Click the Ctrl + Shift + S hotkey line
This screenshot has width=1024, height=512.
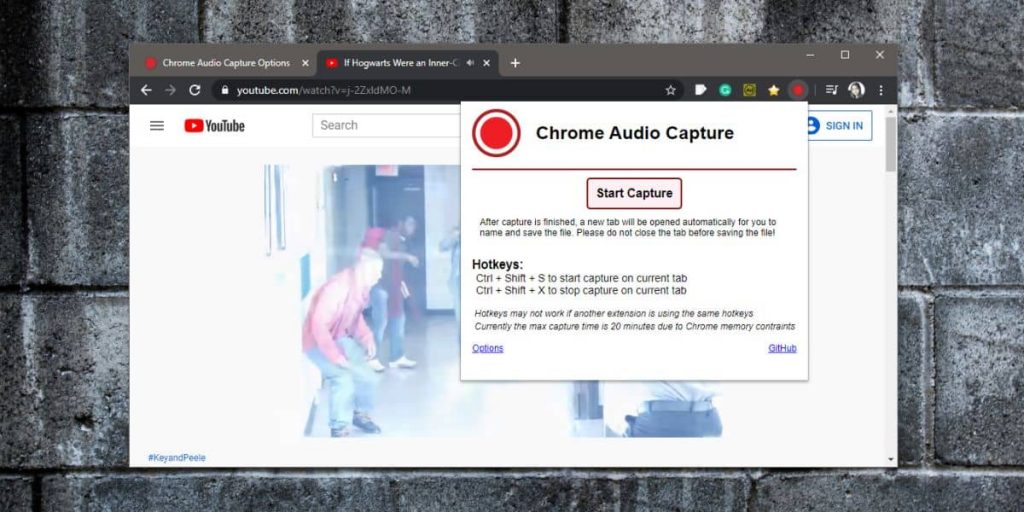[x=581, y=279]
